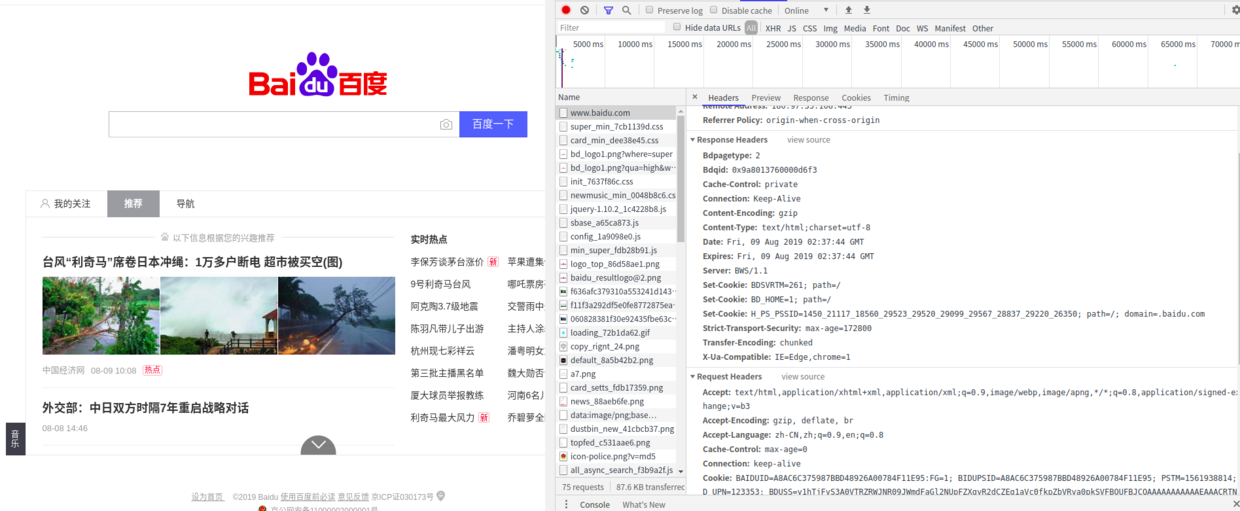Open network settings gear icon
1240x511 pixels.
(1235, 10)
